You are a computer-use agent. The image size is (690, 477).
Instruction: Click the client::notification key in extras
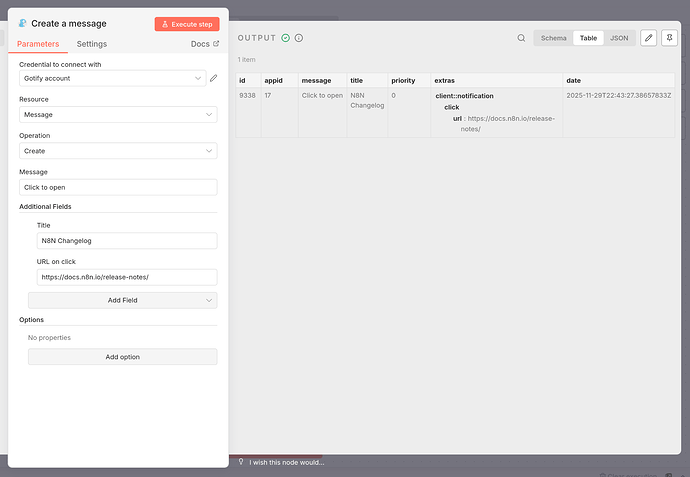tap(464, 96)
